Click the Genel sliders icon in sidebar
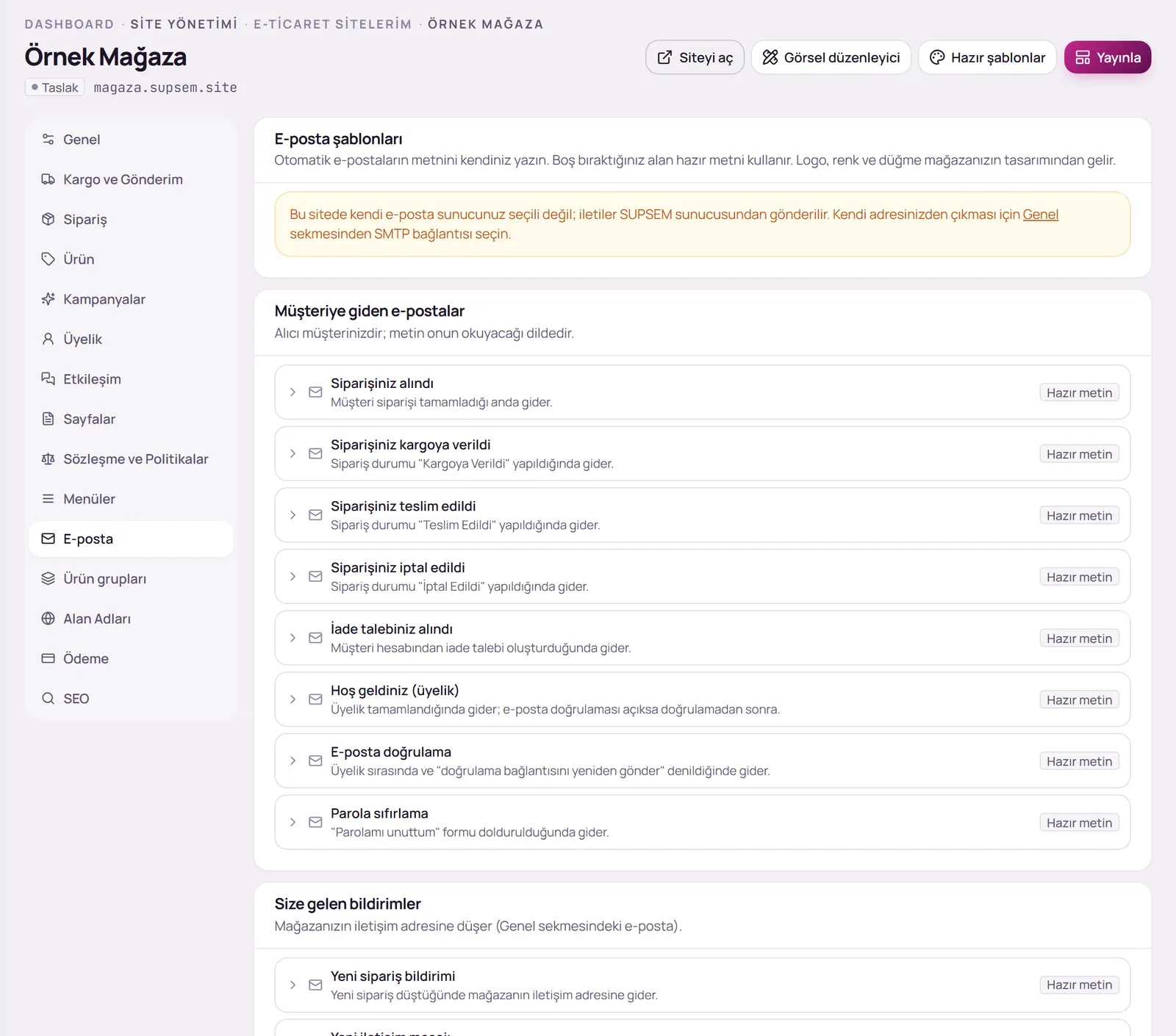 (x=48, y=140)
